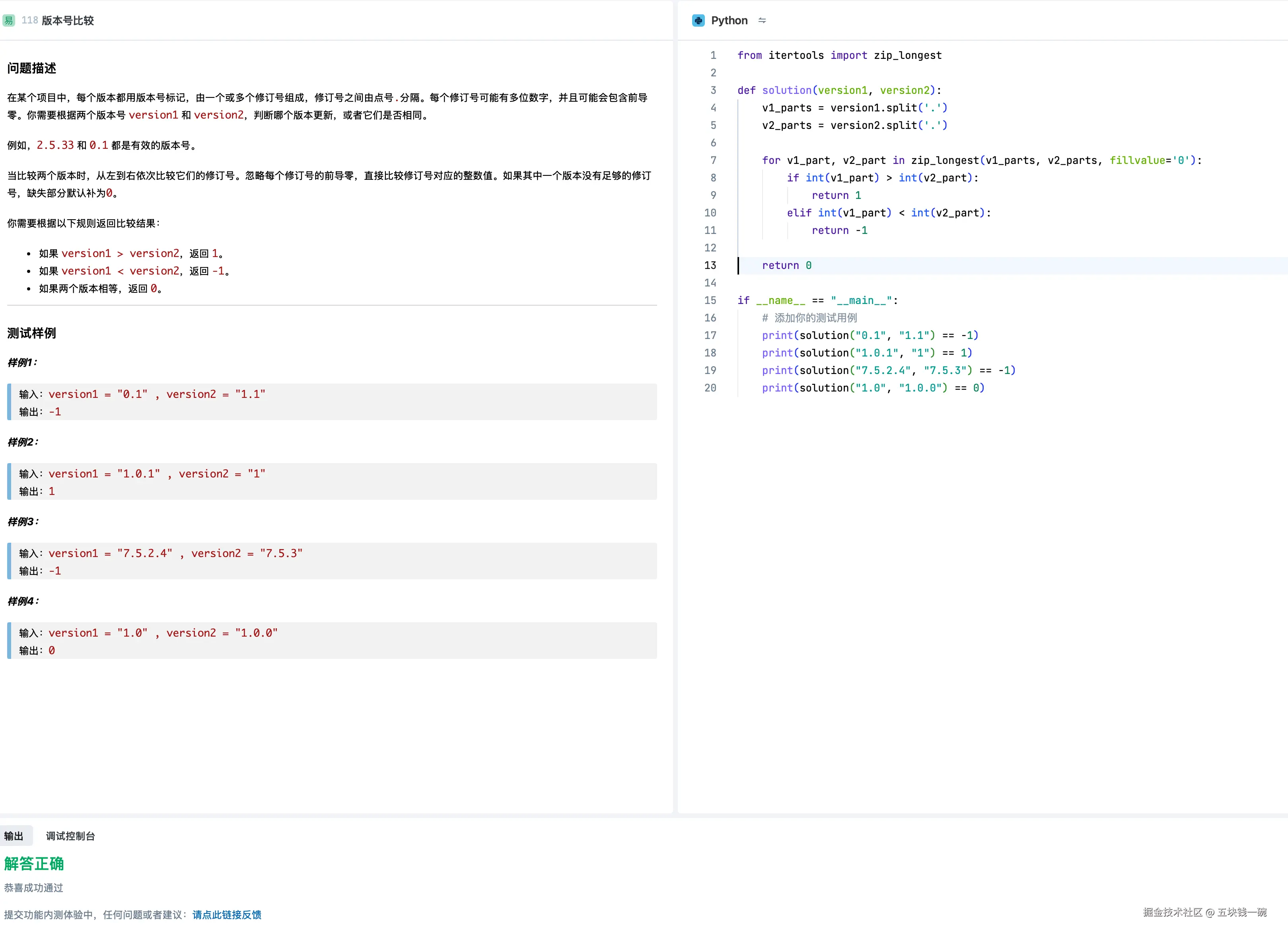Click the 问题描述 section heading
The image size is (1288, 939).
point(32,68)
